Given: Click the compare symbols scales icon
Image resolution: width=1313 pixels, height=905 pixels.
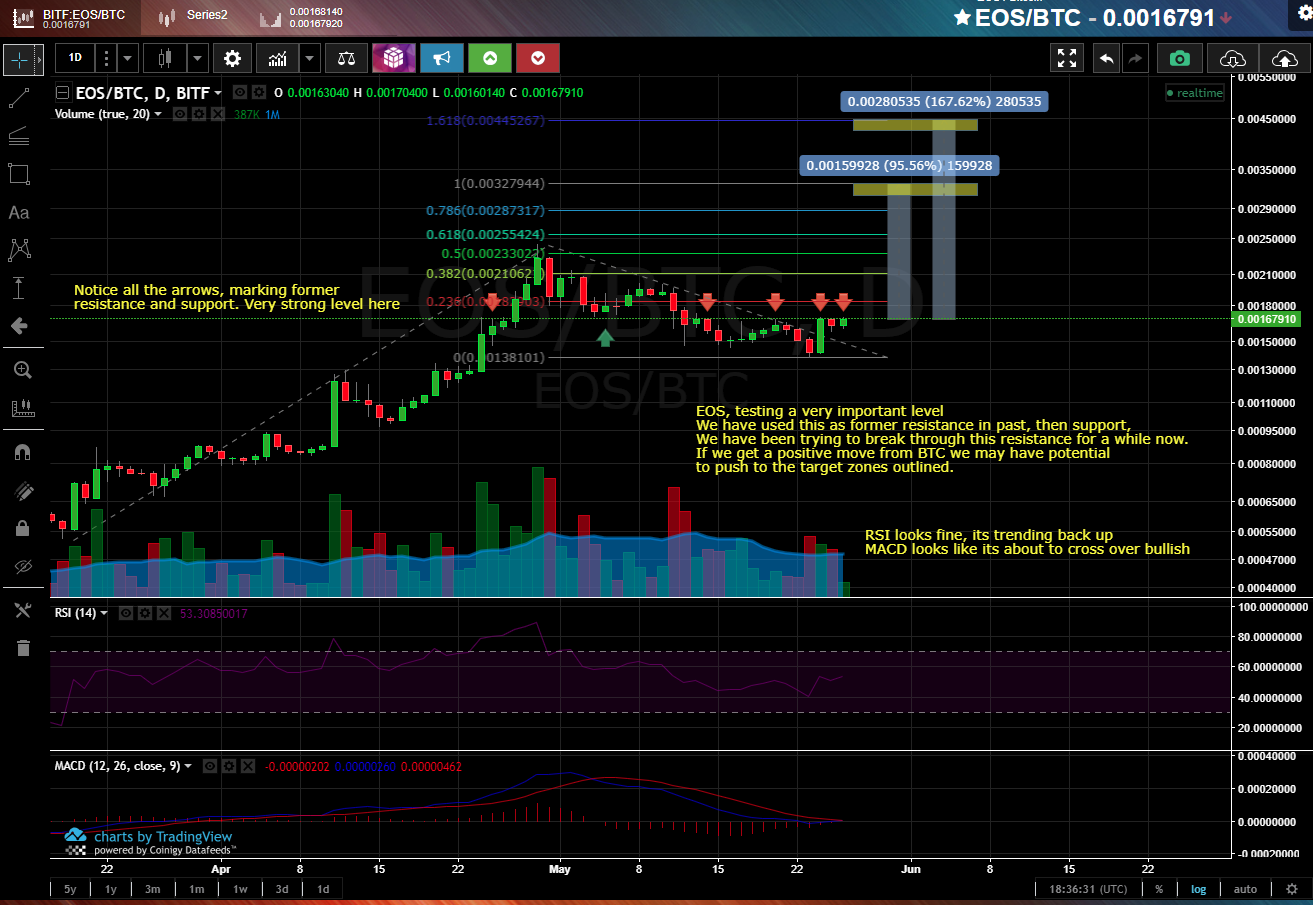Looking at the screenshot, I should pyautogui.click(x=346, y=58).
